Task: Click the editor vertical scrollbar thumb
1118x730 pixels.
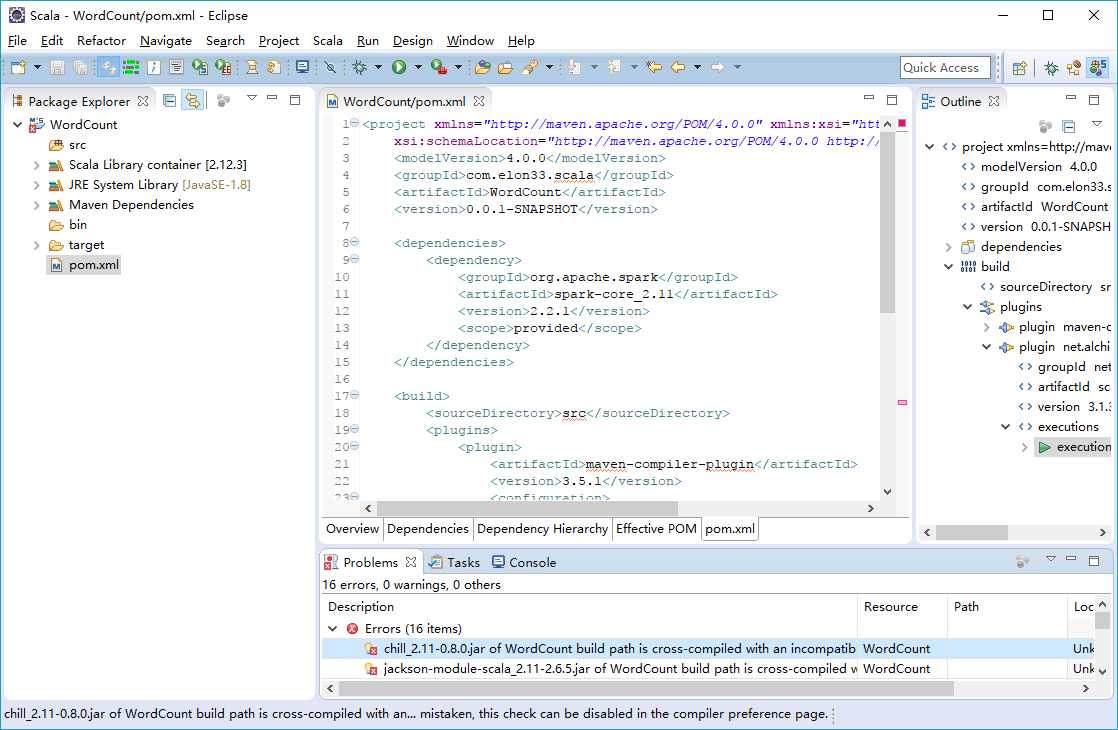Action: coord(887,222)
